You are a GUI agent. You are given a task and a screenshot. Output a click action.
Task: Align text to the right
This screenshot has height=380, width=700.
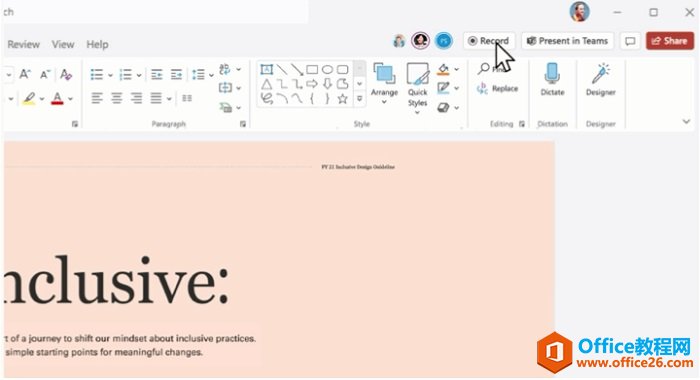click(136, 98)
